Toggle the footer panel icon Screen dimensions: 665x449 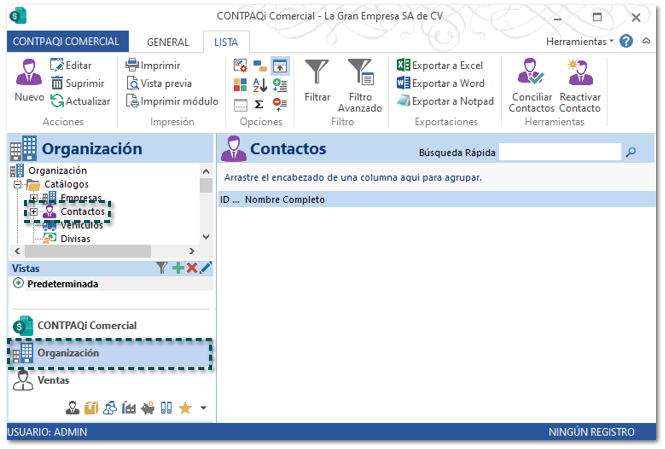pos(240,104)
